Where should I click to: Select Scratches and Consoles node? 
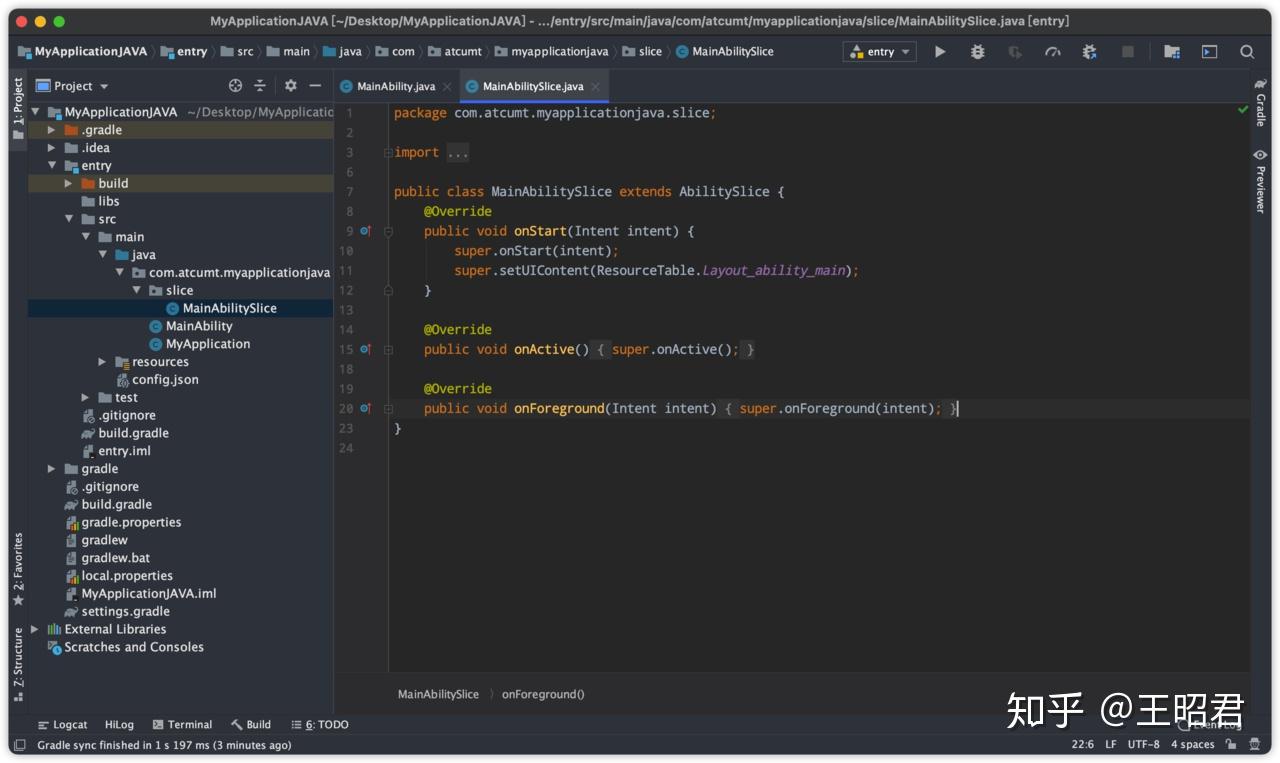click(x=134, y=647)
